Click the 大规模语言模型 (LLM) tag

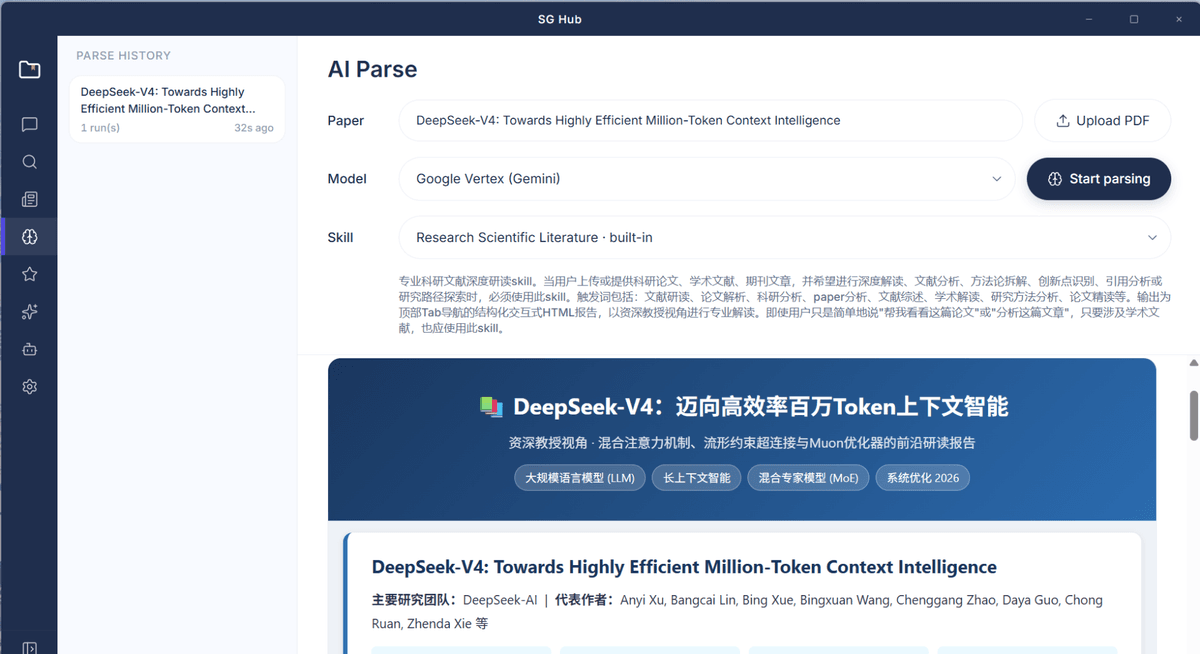[580, 478]
